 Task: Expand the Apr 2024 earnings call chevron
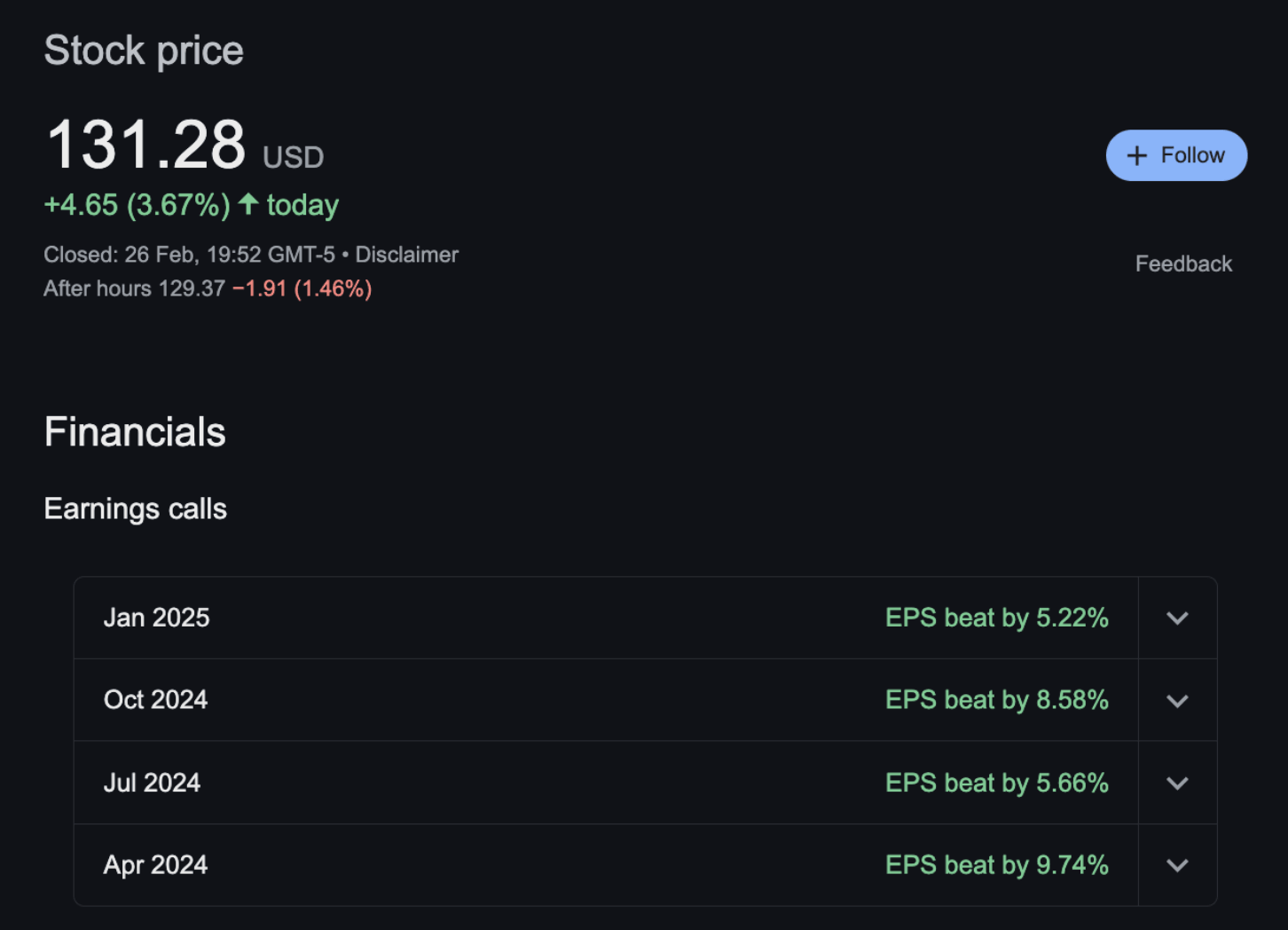tap(1177, 865)
